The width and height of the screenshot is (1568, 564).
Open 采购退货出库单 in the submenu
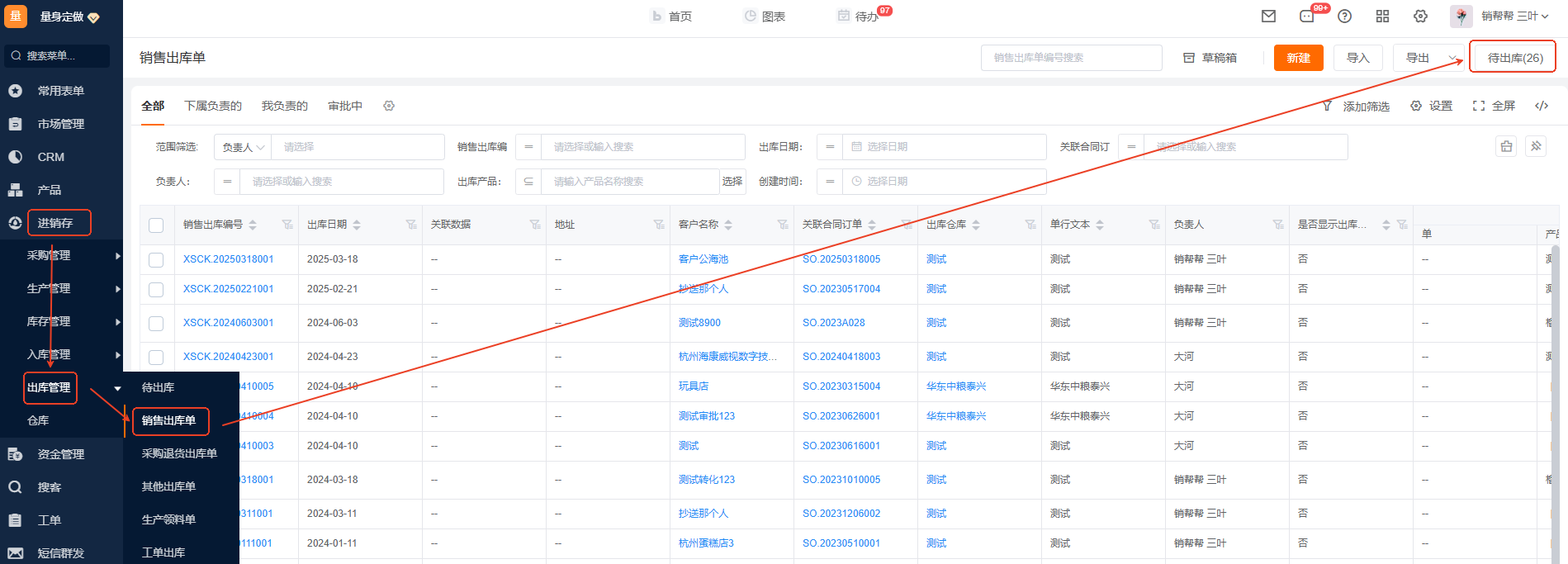pyautogui.click(x=179, y=453)
